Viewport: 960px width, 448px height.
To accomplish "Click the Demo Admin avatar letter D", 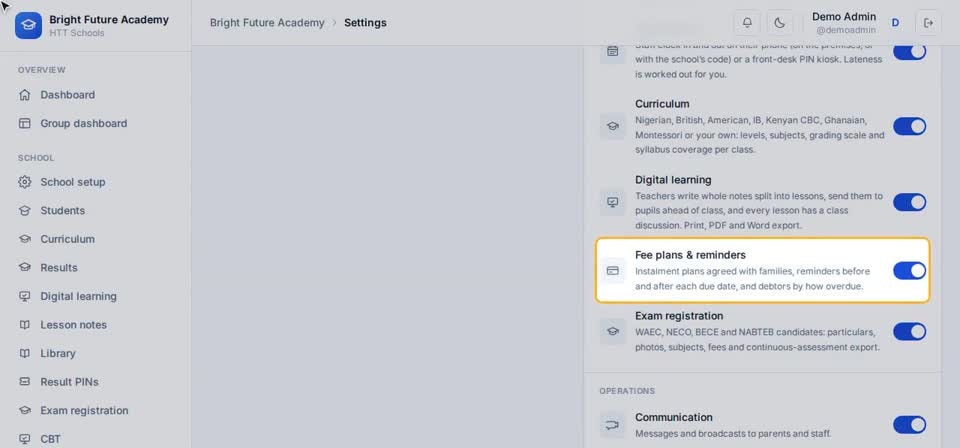I will tap(895, 23).
